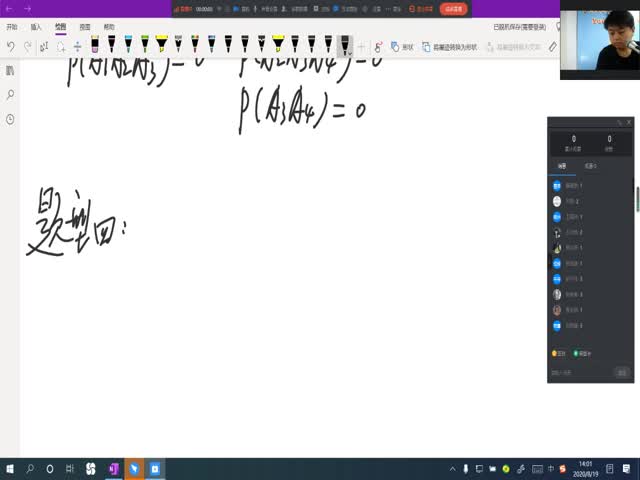Toggle the draw with touch tool
640x480 pixels.
coord(378,47)
